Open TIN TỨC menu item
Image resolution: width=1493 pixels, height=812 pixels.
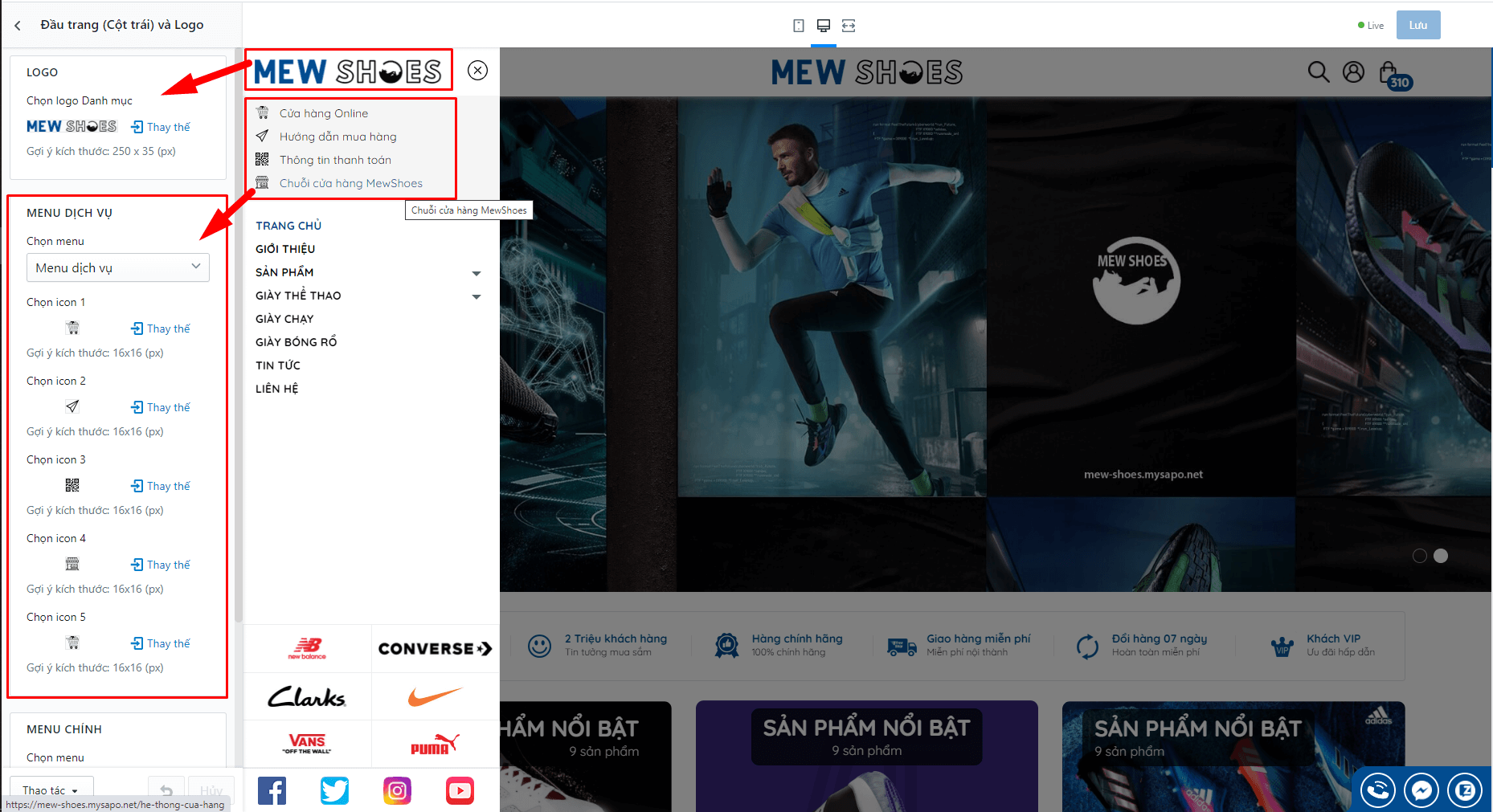[278, 365]
